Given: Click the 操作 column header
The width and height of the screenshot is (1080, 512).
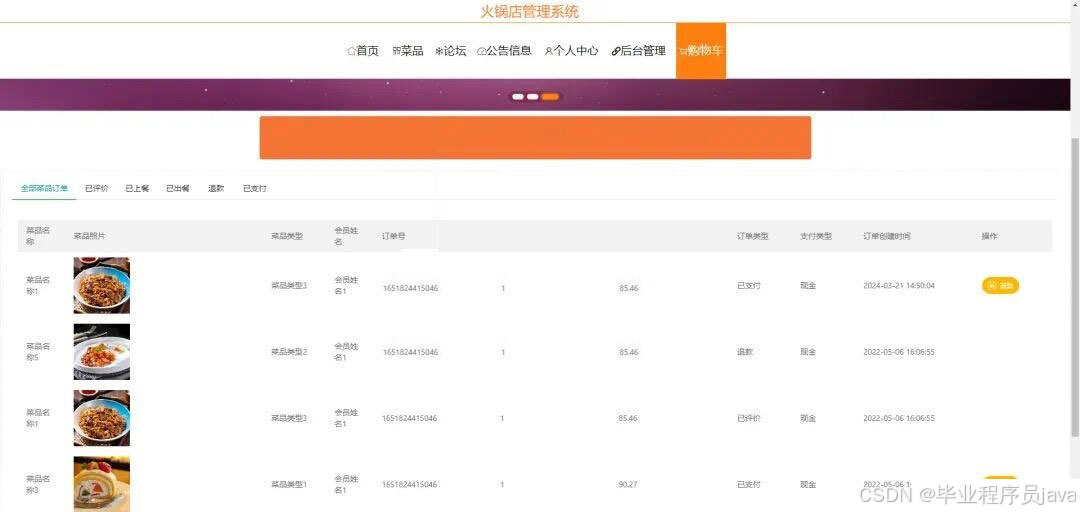Looking at the screenshot, I should click(x=989, y=236).
